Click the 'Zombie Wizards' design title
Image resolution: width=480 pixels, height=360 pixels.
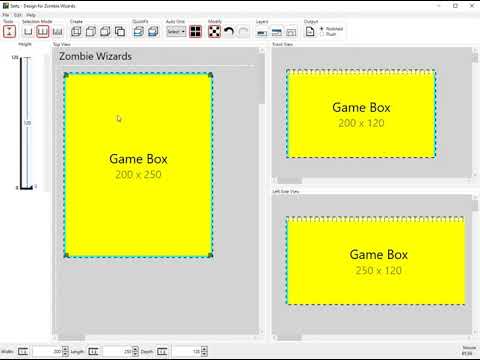tap(95, 56)
